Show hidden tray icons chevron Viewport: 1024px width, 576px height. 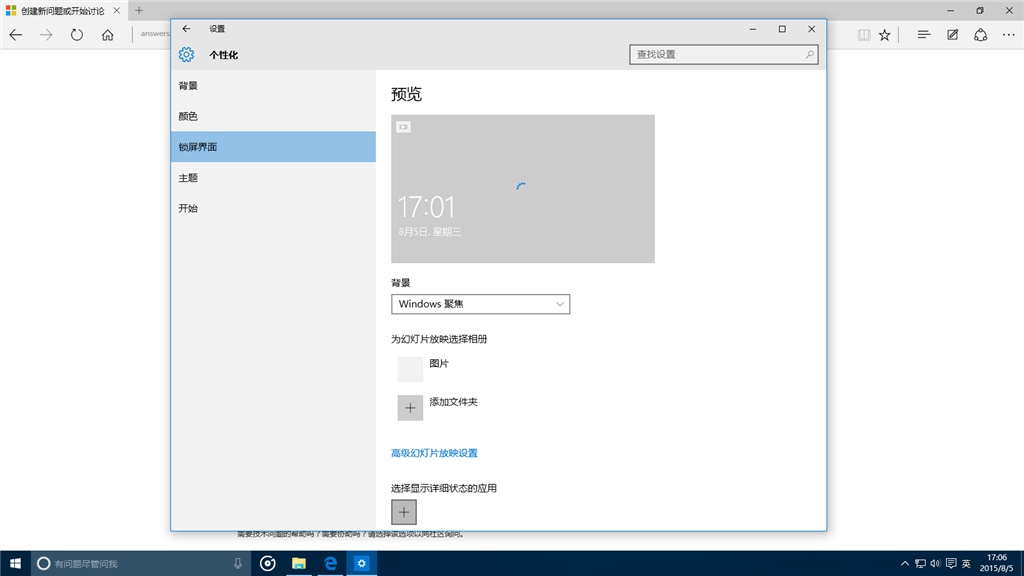tap(904, 564)
